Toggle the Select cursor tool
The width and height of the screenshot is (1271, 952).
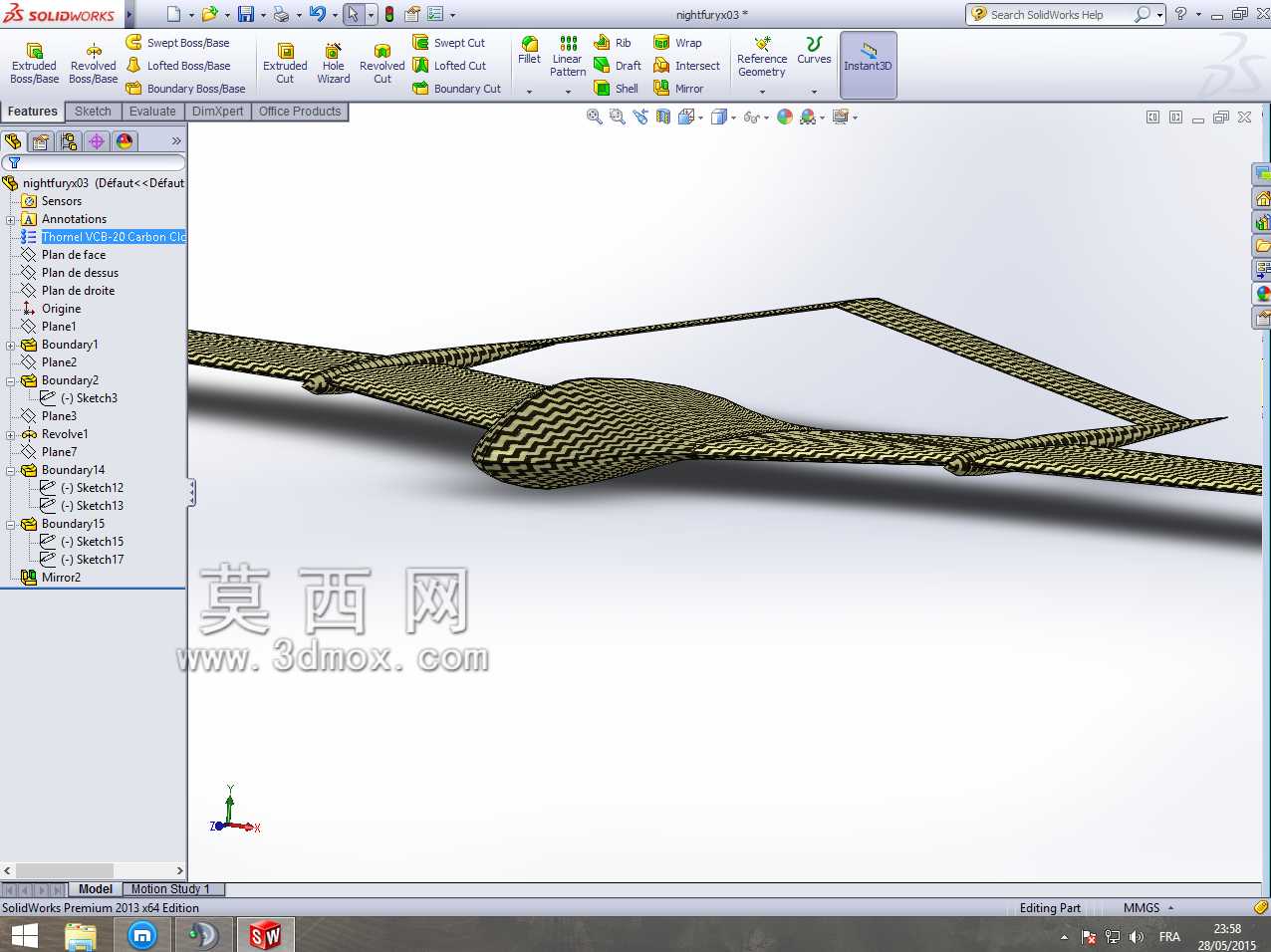click(x=353, y=14)
